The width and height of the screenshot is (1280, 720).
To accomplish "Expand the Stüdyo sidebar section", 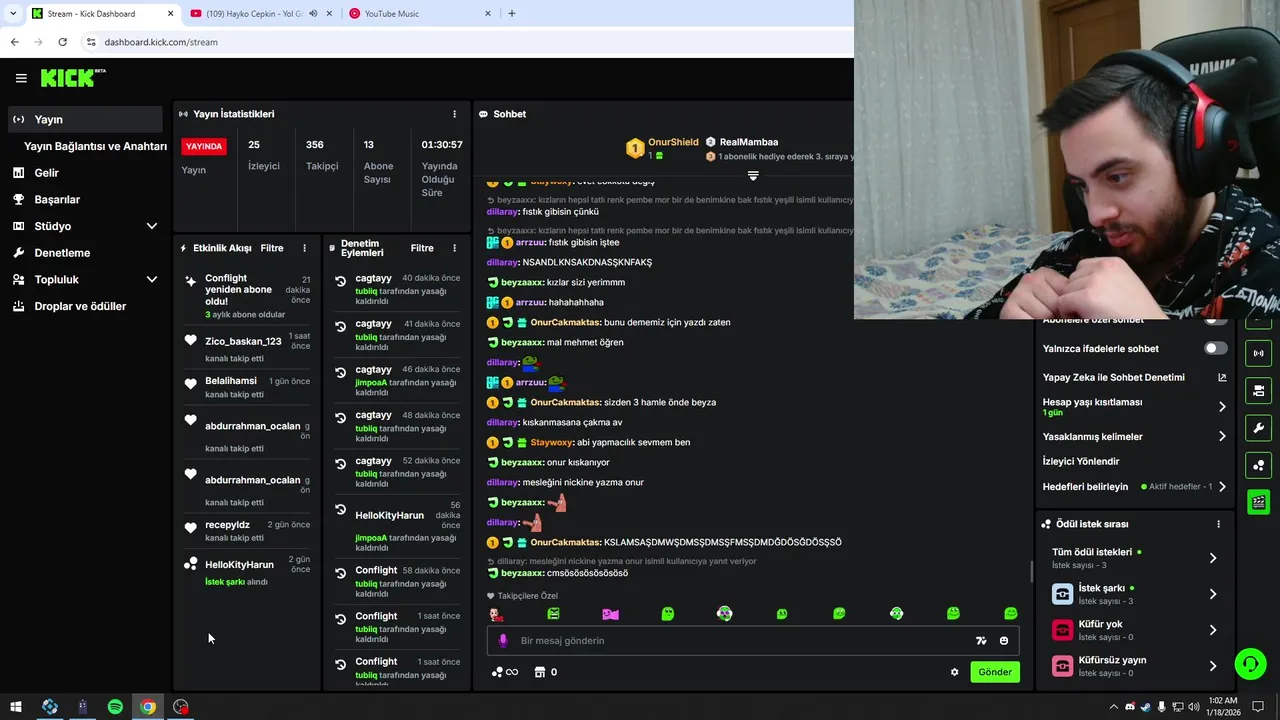I will 151,226.
